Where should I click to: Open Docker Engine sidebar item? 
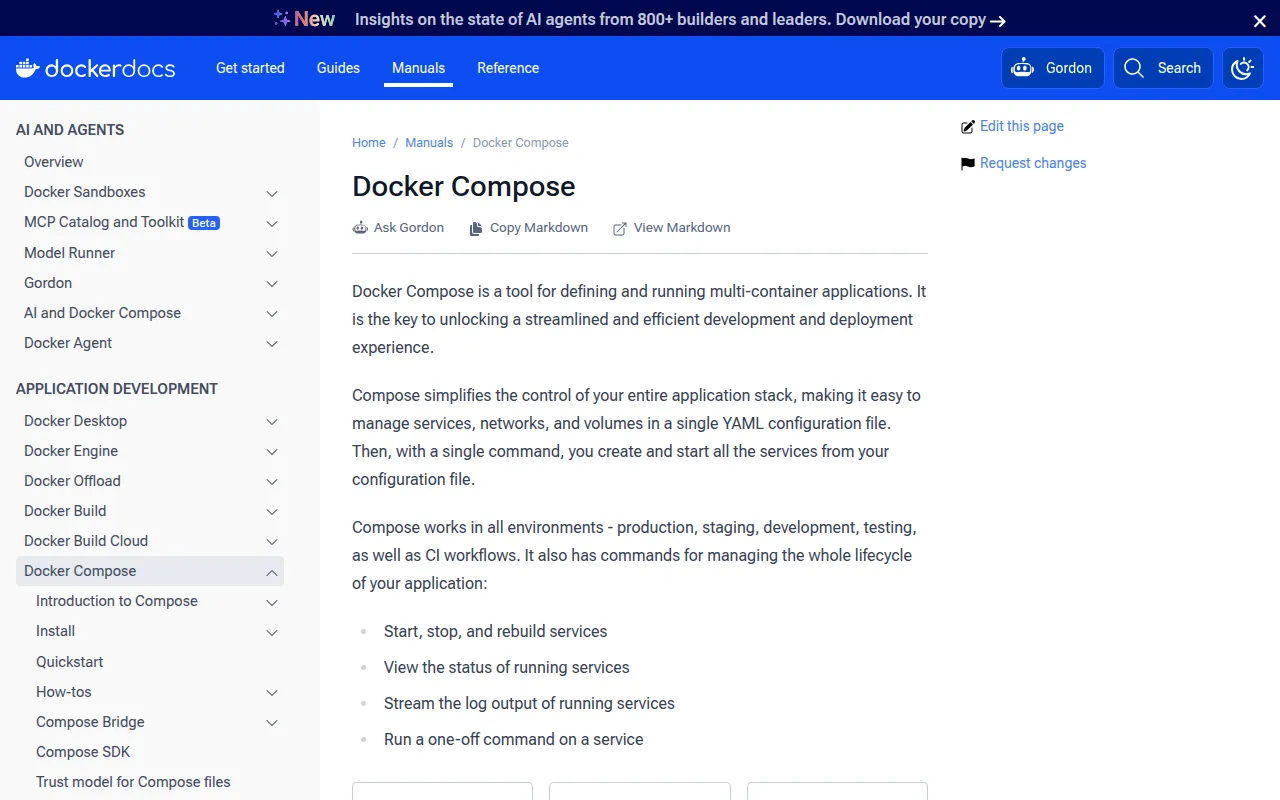[x=71, y=451]
